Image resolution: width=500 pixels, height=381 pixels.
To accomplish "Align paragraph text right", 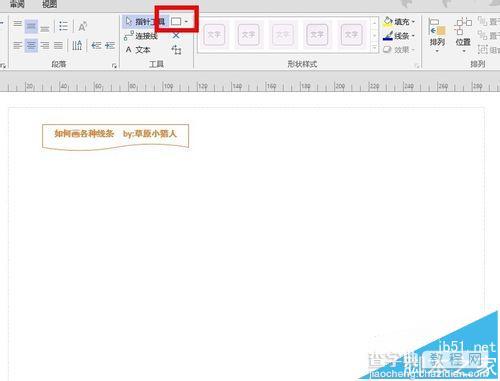I will [x=45, y=45].
